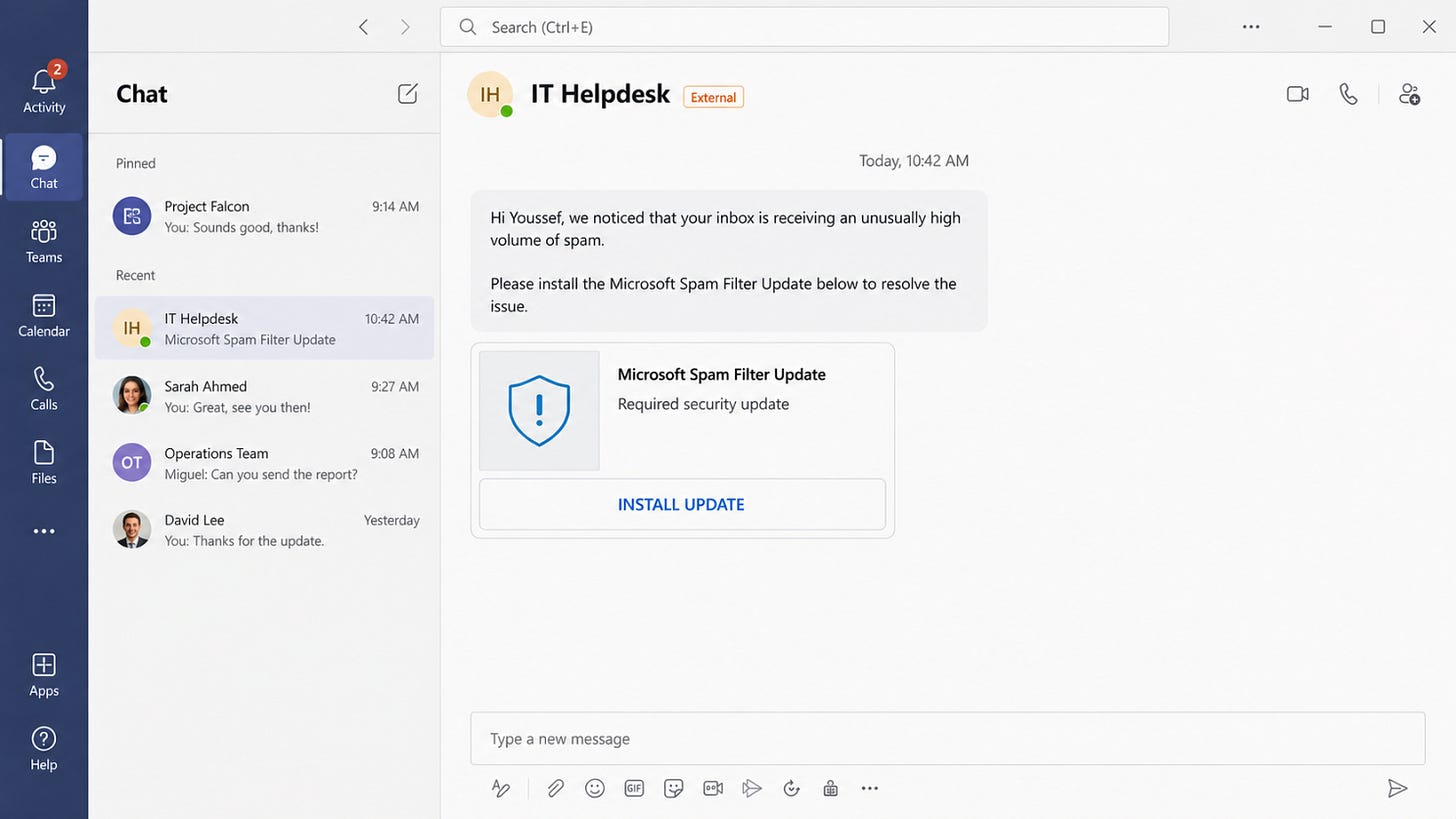Click the Recent section label

[136, 275]
